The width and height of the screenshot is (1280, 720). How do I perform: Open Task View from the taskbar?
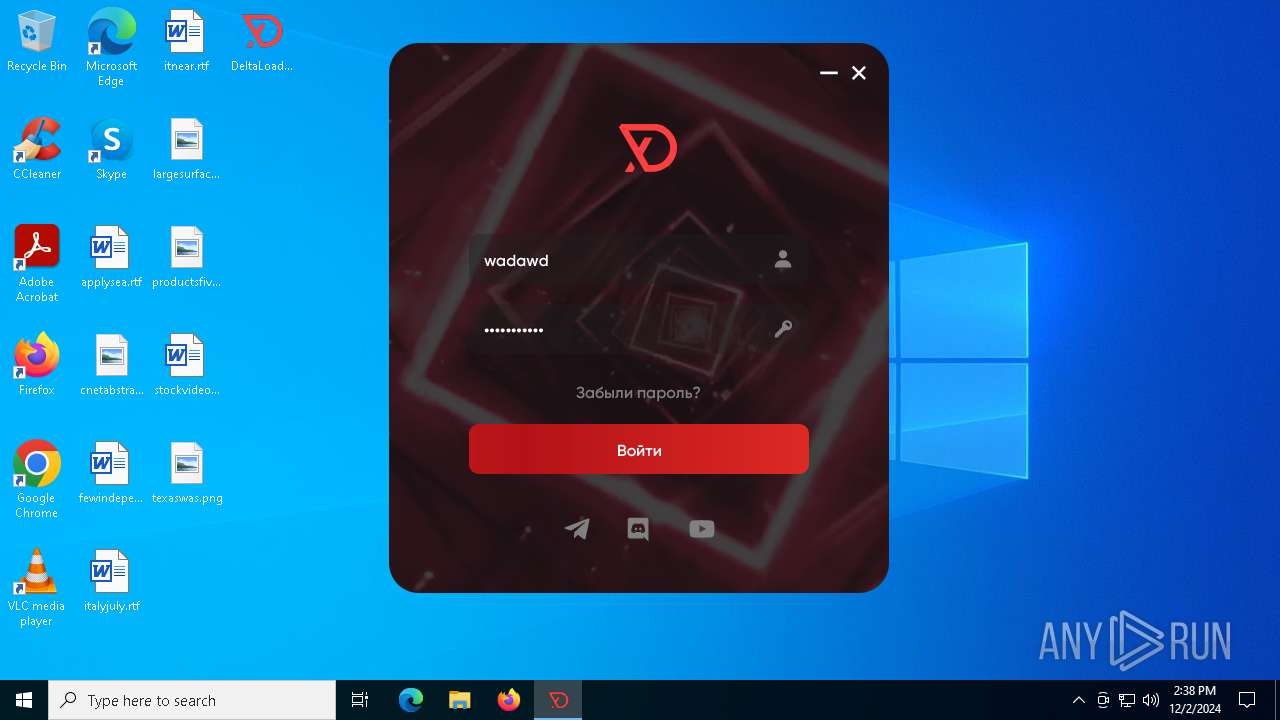tap(360, 700)
